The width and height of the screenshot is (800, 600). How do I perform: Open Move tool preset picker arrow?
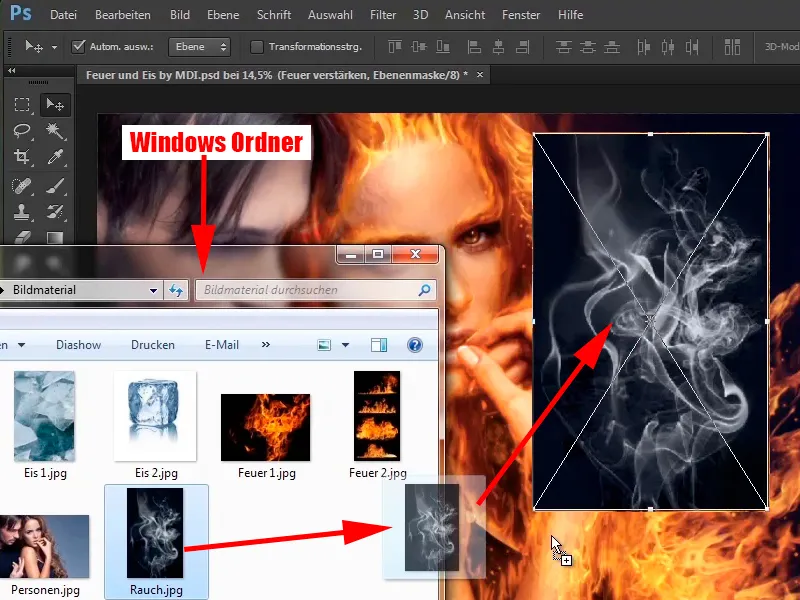pyautogui.click(x=54, y=47)
